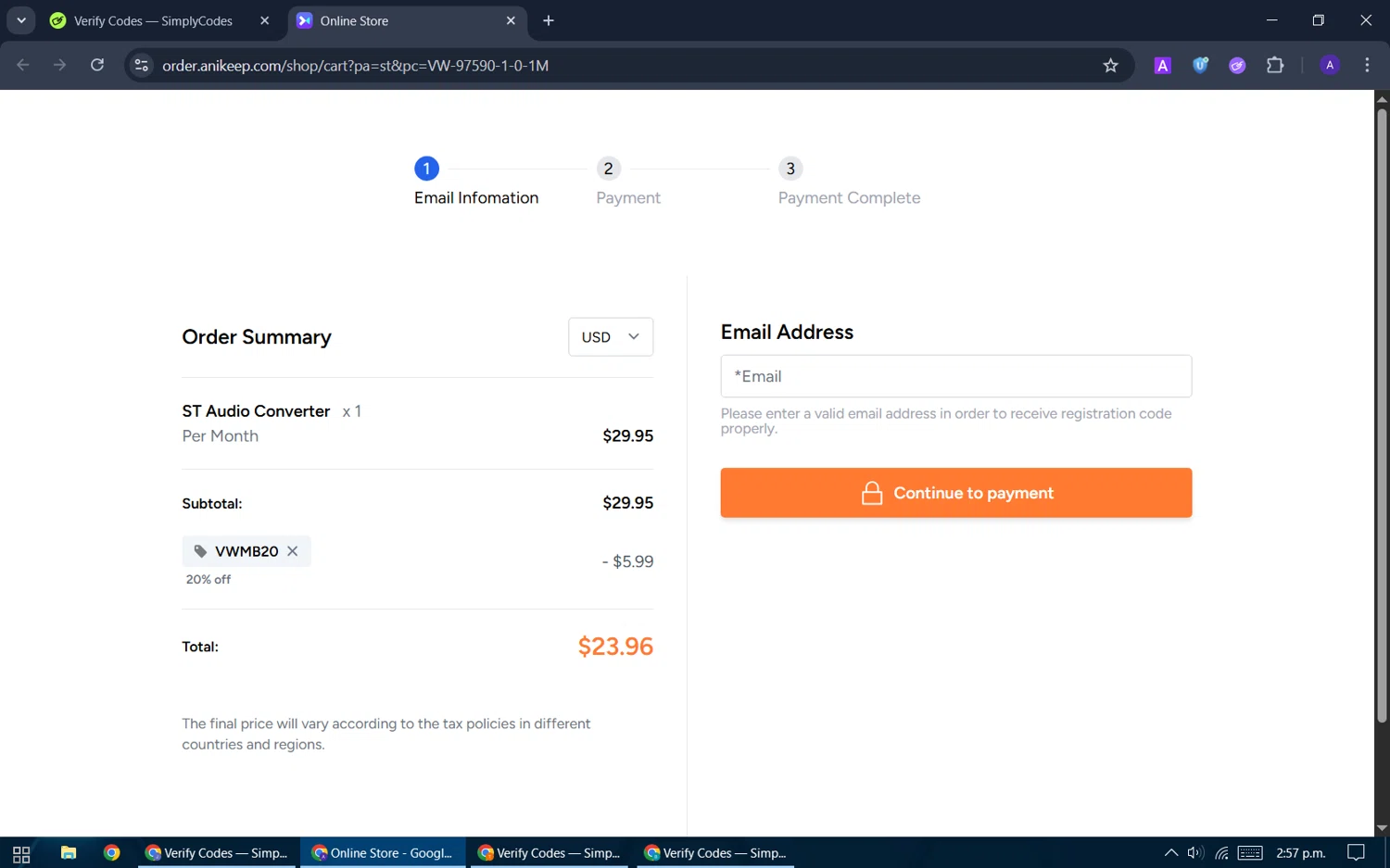Viewport: 1390px width, 868px height.
Task: Click the ST Audio Converter product name
Action: coord(256,411)
